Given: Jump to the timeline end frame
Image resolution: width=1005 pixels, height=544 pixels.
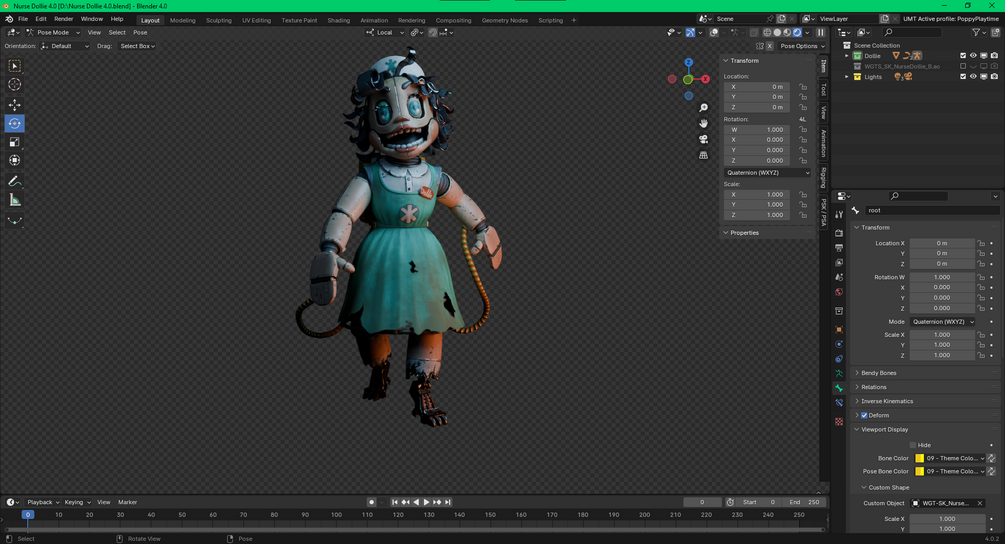Looking at the screenshot, I should pyautogui.click(x=448, y=502).
